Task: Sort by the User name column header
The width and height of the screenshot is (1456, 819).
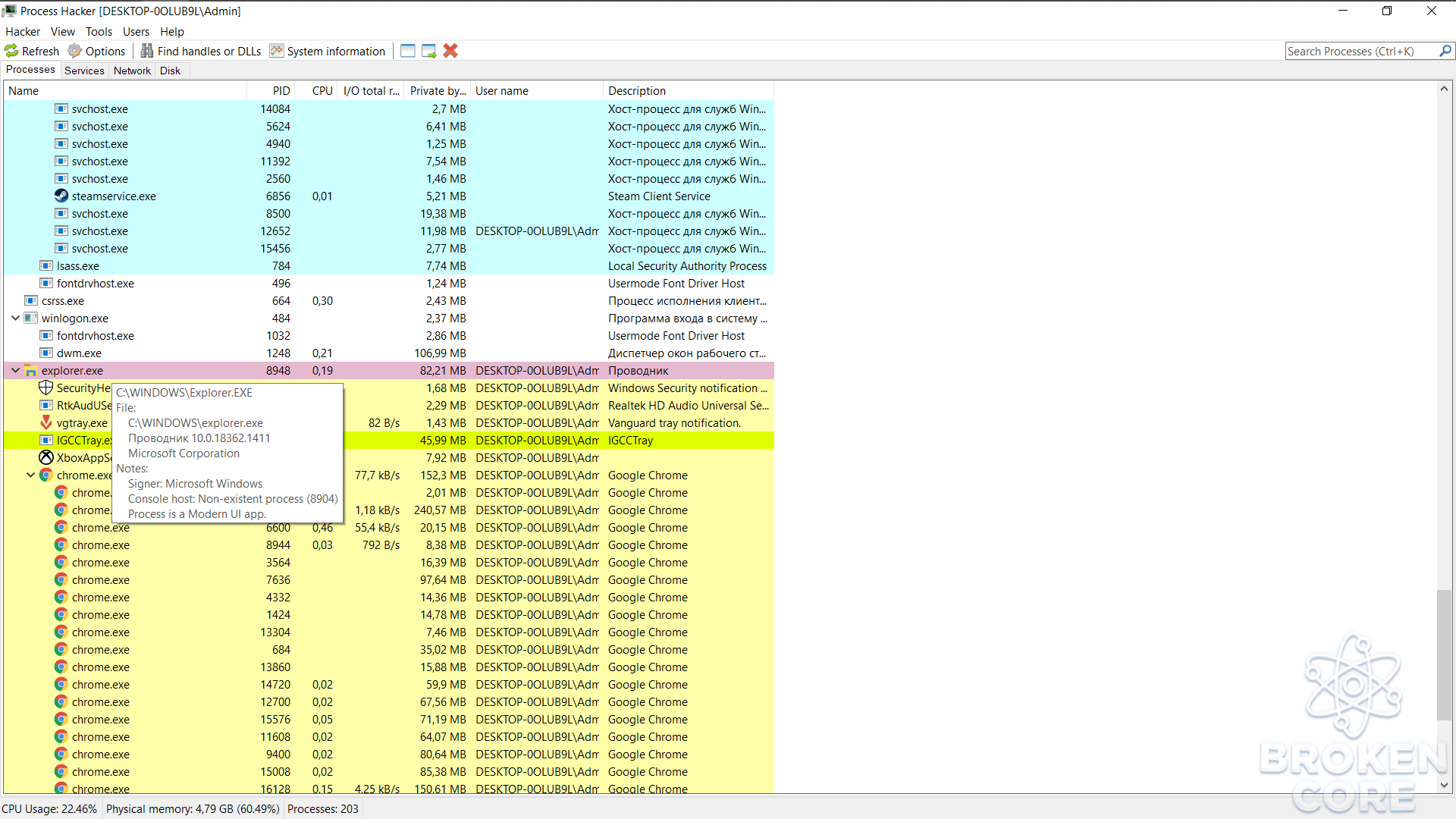Action: point(537,90)
